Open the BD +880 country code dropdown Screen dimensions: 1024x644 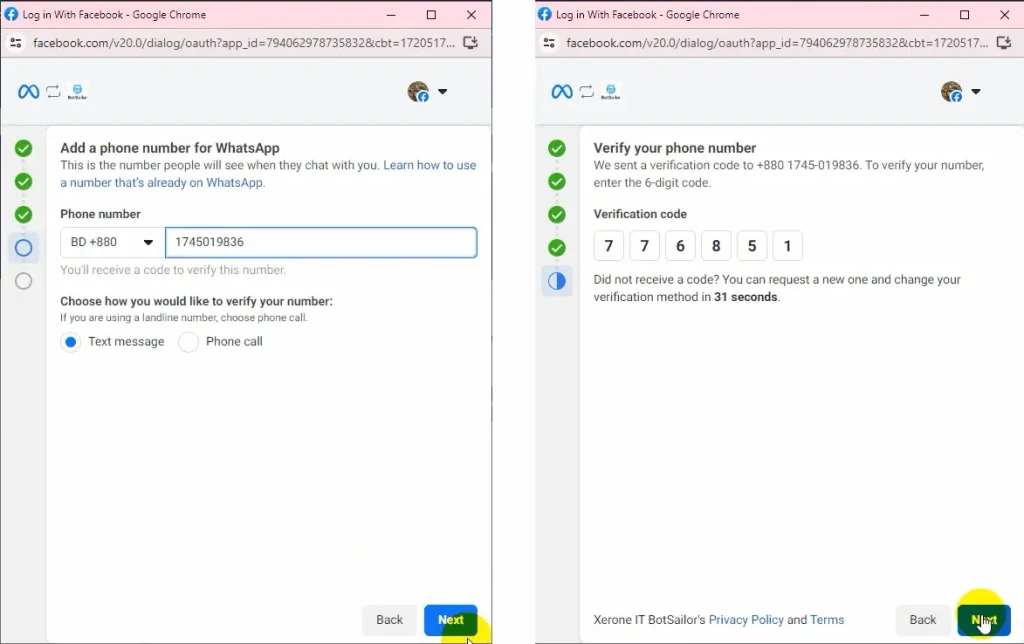tap(112, 242)
